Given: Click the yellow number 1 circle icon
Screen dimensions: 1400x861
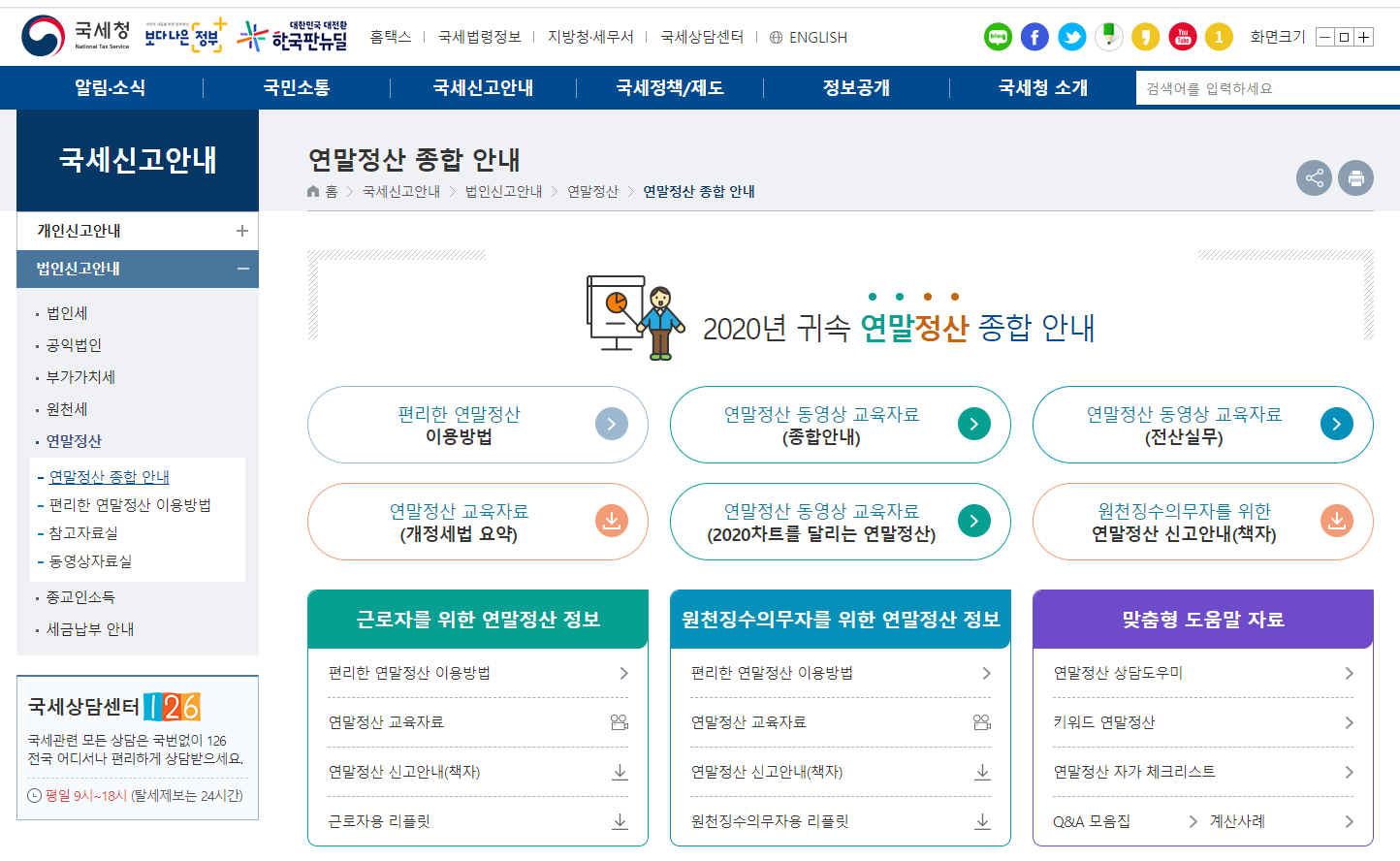Looking at the screenshot, I should click(1219, 37).
